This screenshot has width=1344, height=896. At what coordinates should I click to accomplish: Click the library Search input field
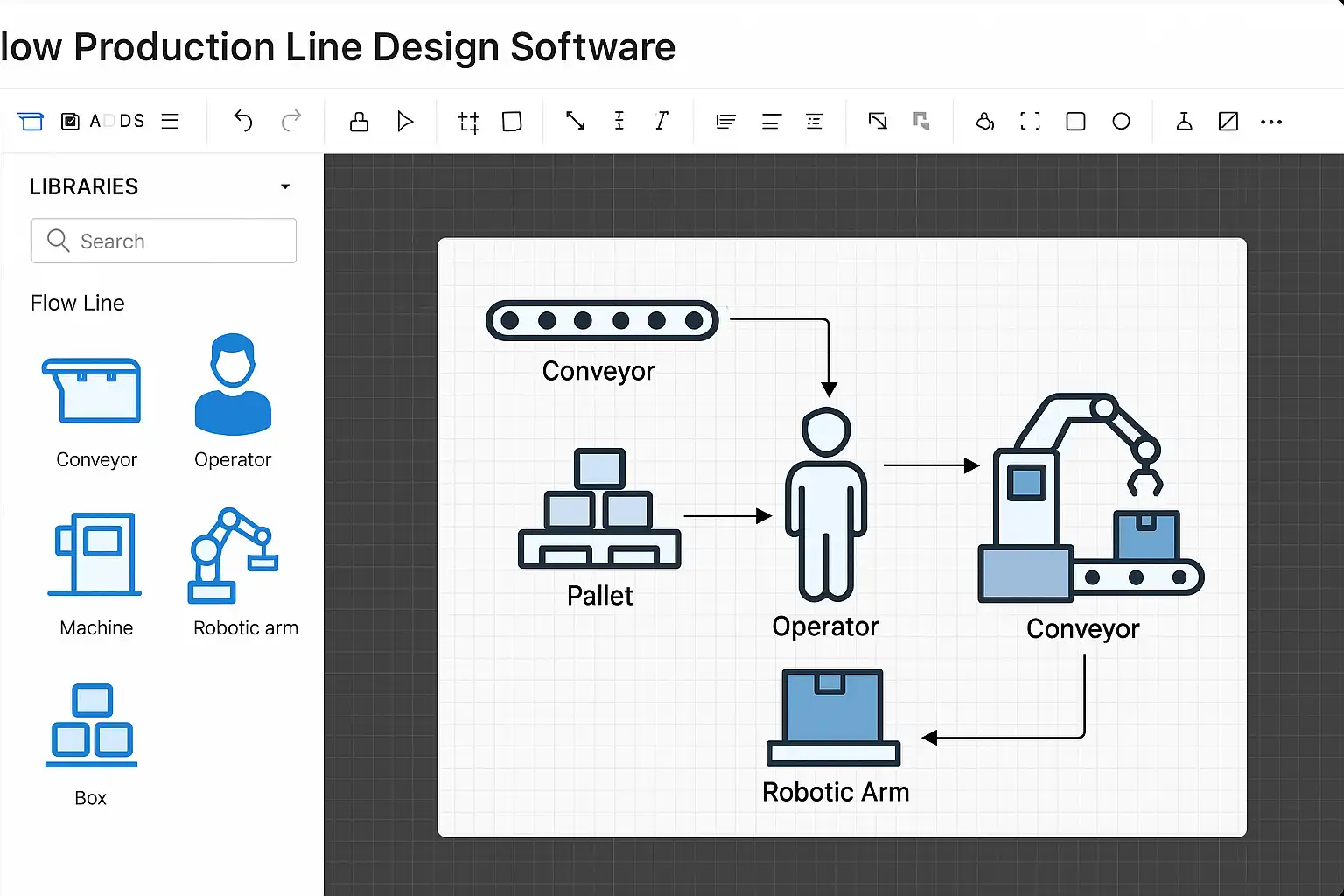click(164, 241)
